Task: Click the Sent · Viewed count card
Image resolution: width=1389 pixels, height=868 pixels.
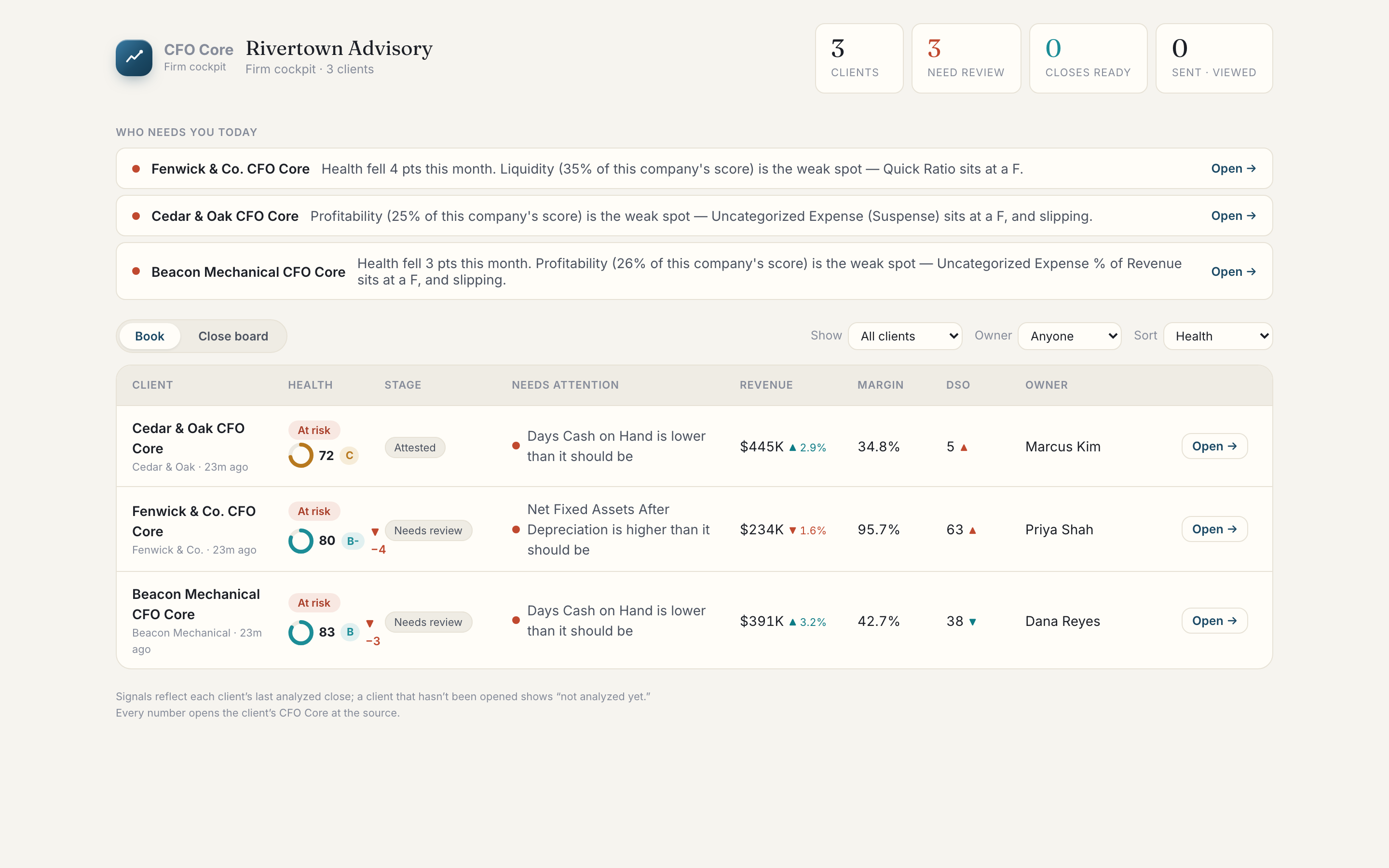Action: point(1214,58)
